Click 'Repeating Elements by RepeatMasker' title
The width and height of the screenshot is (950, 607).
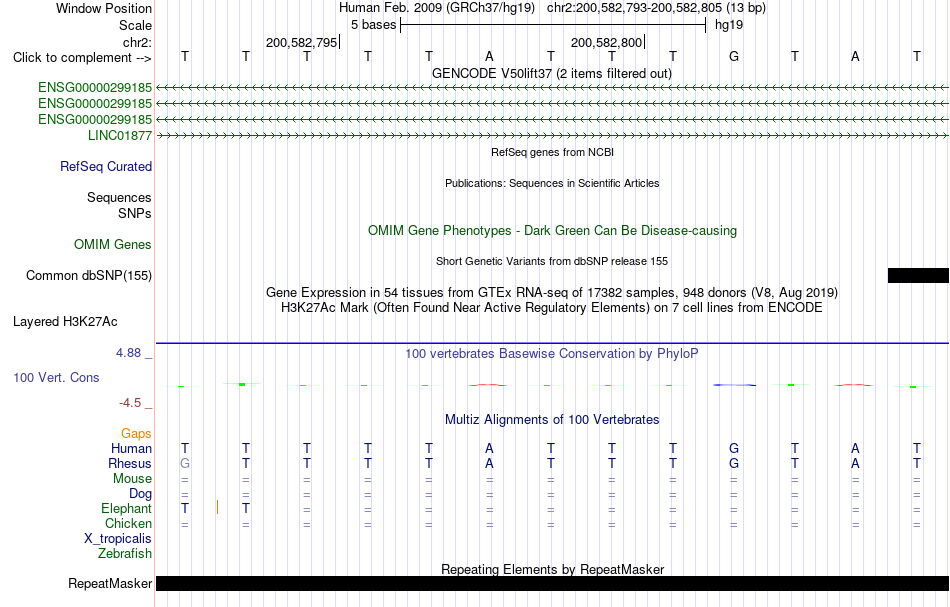pyautogui.click(x=552, y=570)
